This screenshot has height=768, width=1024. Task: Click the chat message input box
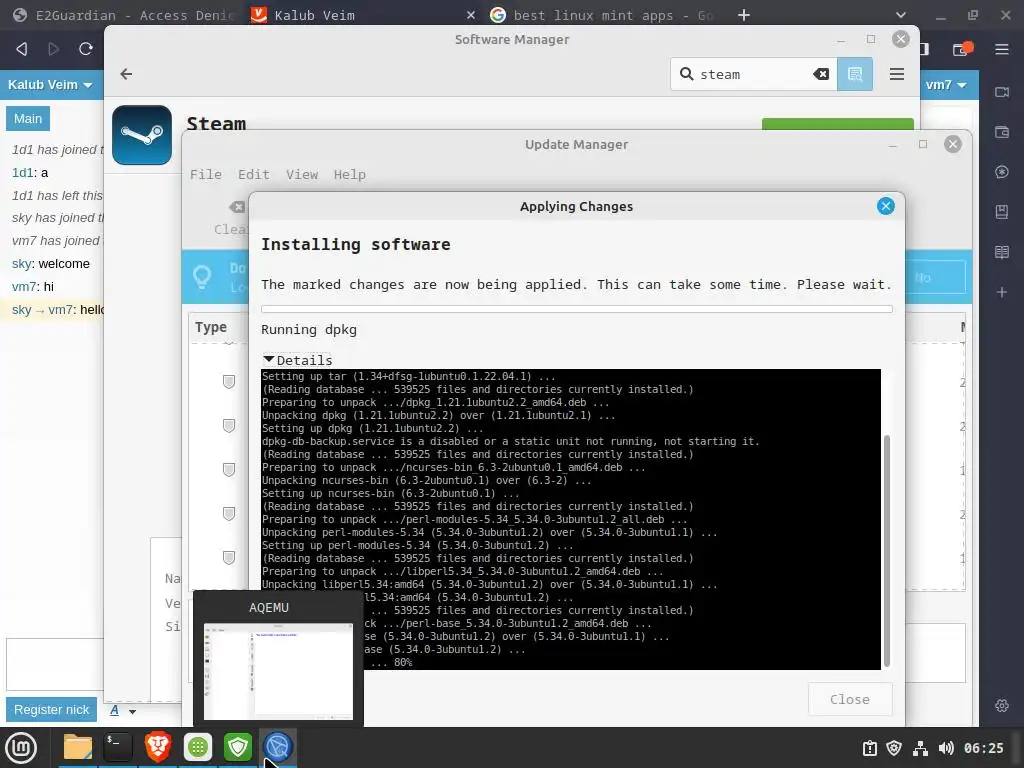click(x=55, y=664)
